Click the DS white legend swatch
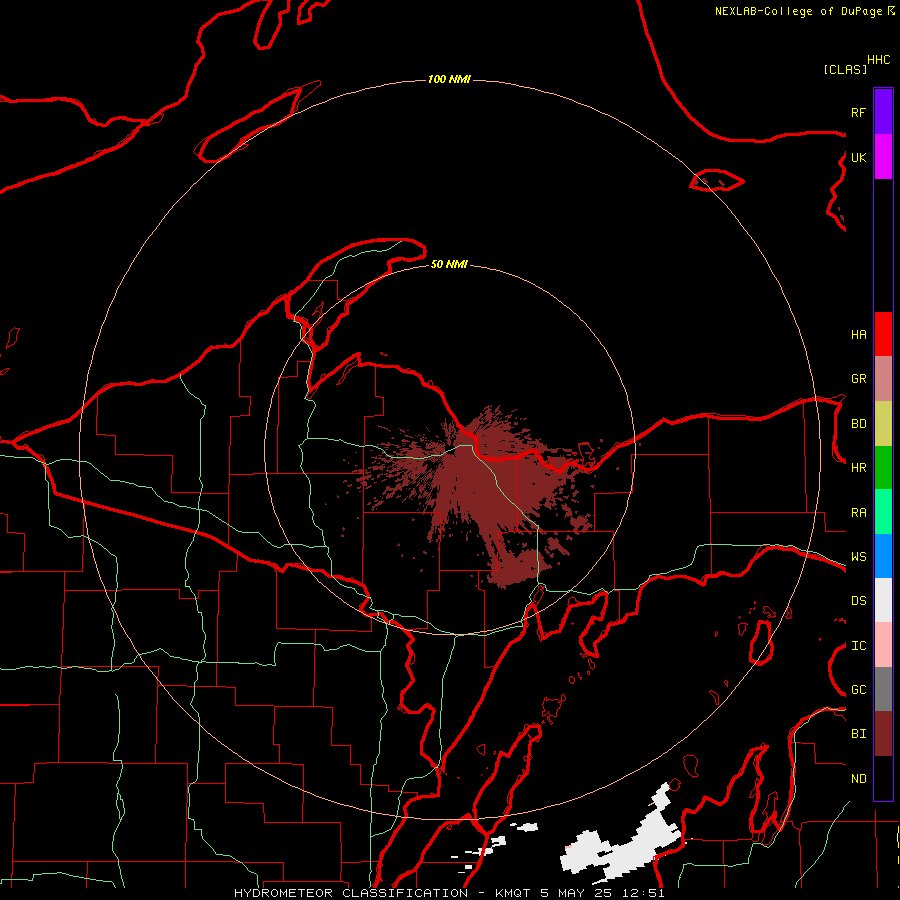Viewport: 900px width, 900px height. point(883,600)
